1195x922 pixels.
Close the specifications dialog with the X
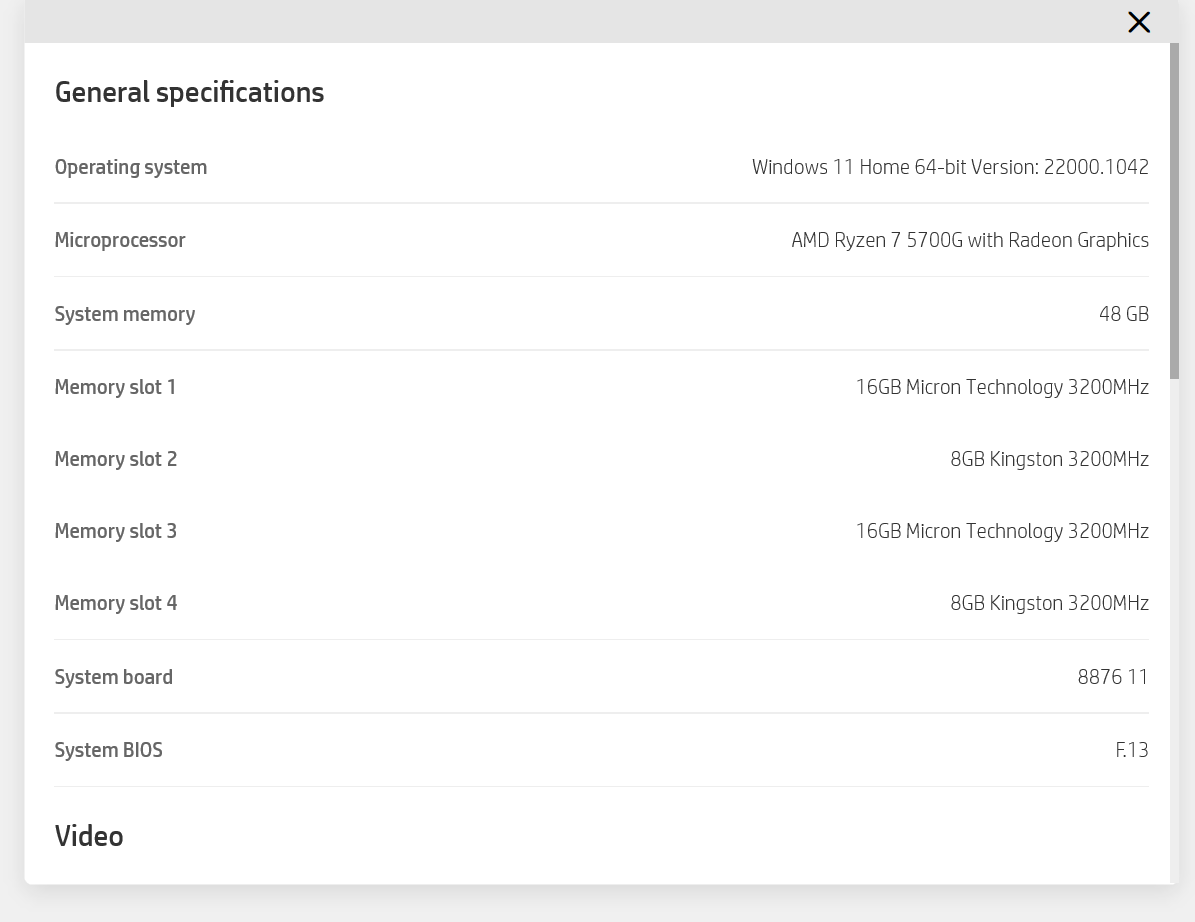point(1138,22)
